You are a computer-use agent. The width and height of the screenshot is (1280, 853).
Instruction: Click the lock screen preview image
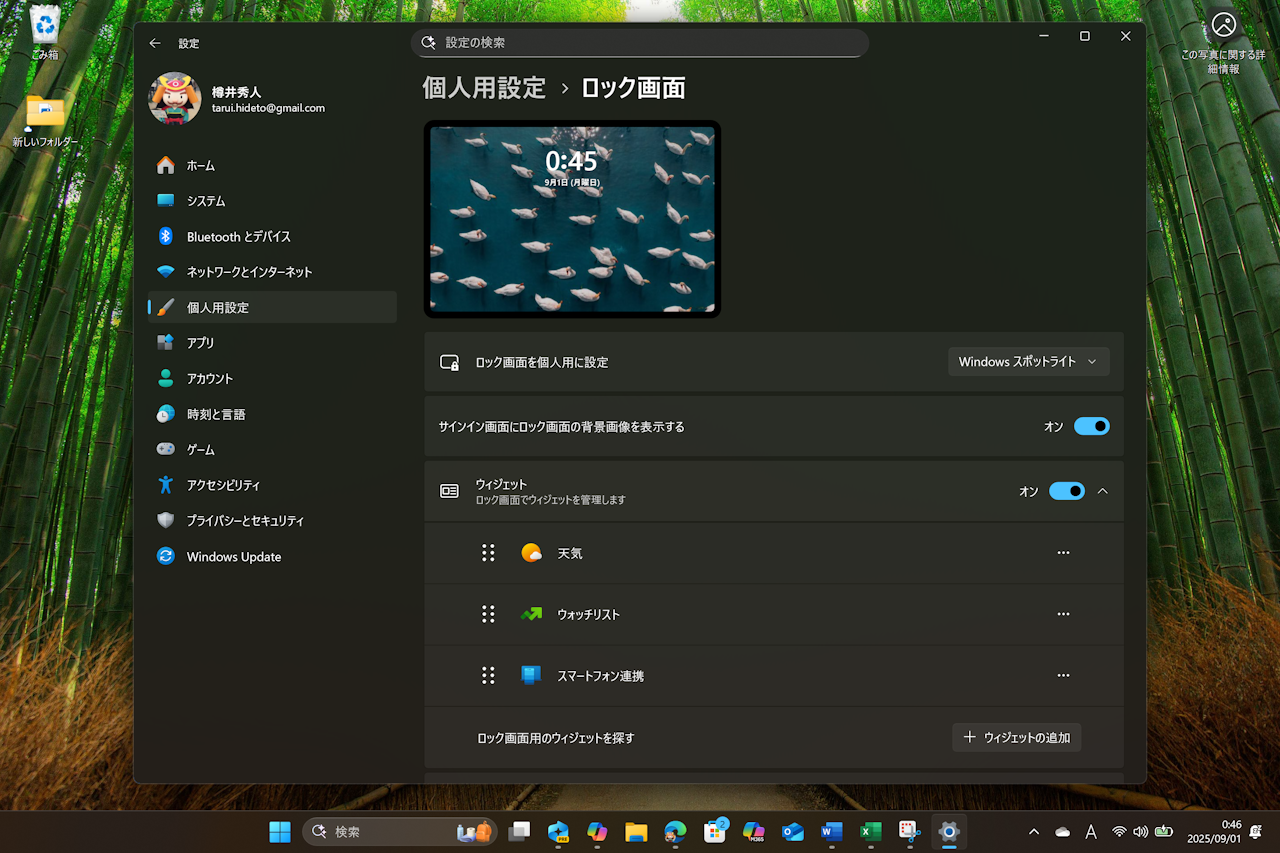[x=571, y=219]
